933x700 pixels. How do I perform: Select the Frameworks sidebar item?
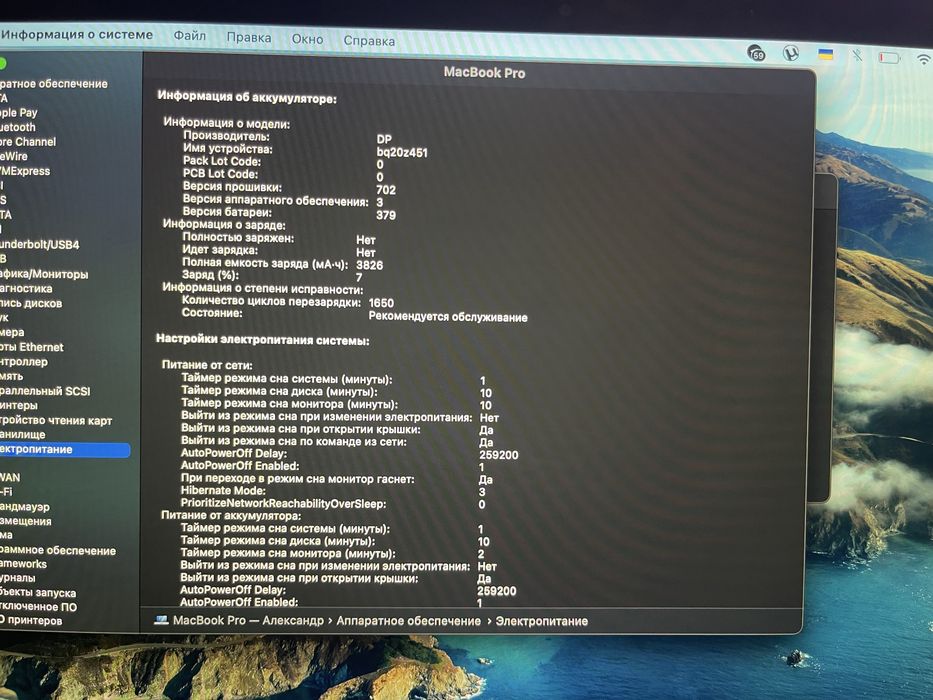(x=23, y=564)
